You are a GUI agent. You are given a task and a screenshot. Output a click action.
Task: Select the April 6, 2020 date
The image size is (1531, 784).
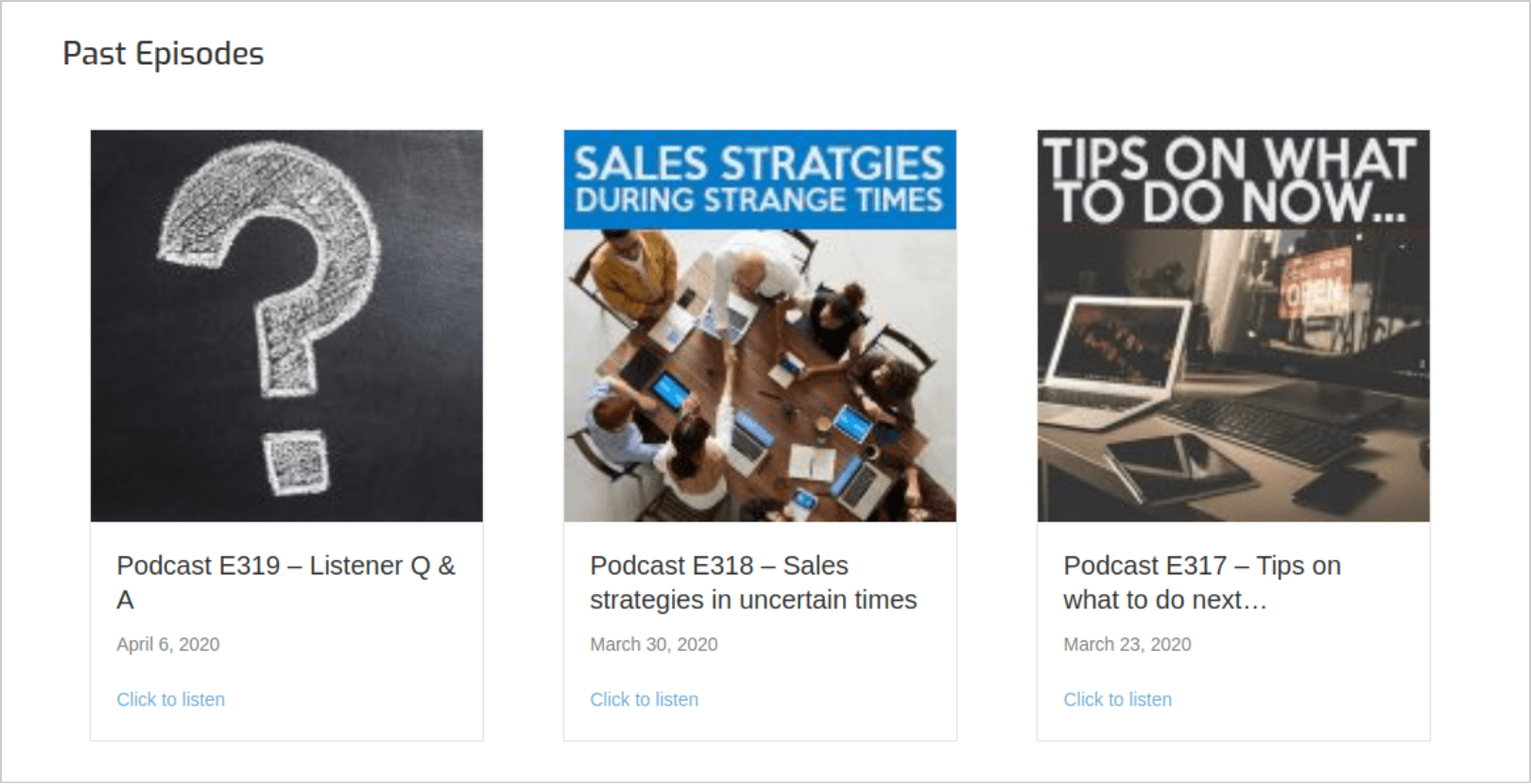pos(168,644)
